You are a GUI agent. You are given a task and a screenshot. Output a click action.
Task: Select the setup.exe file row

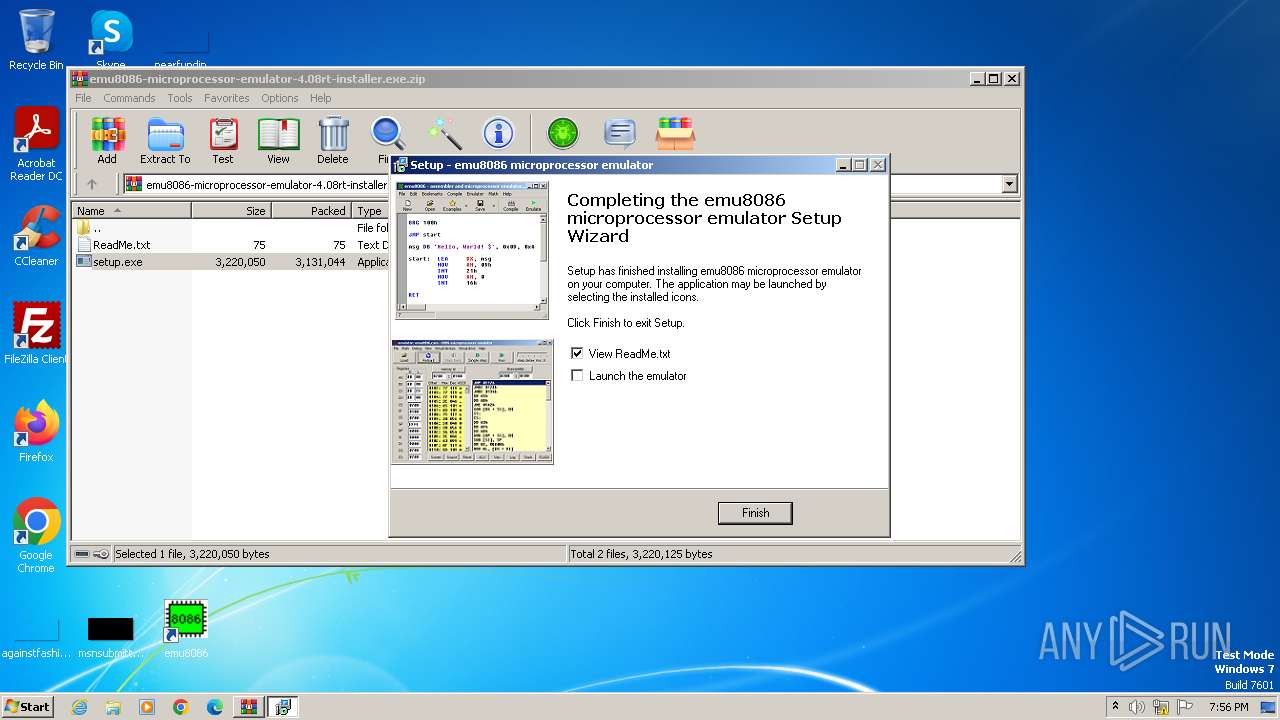coord(230,262)
